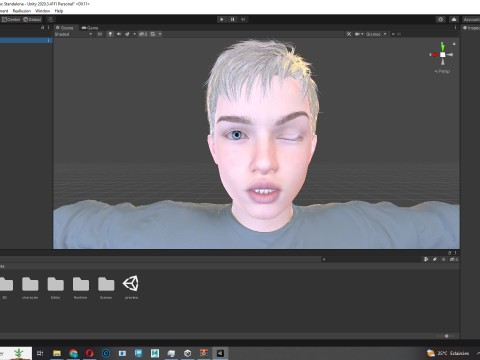Open the Shaded draw mode dropdown
This screenshot has height=360, width=480.
pos(73,34)
